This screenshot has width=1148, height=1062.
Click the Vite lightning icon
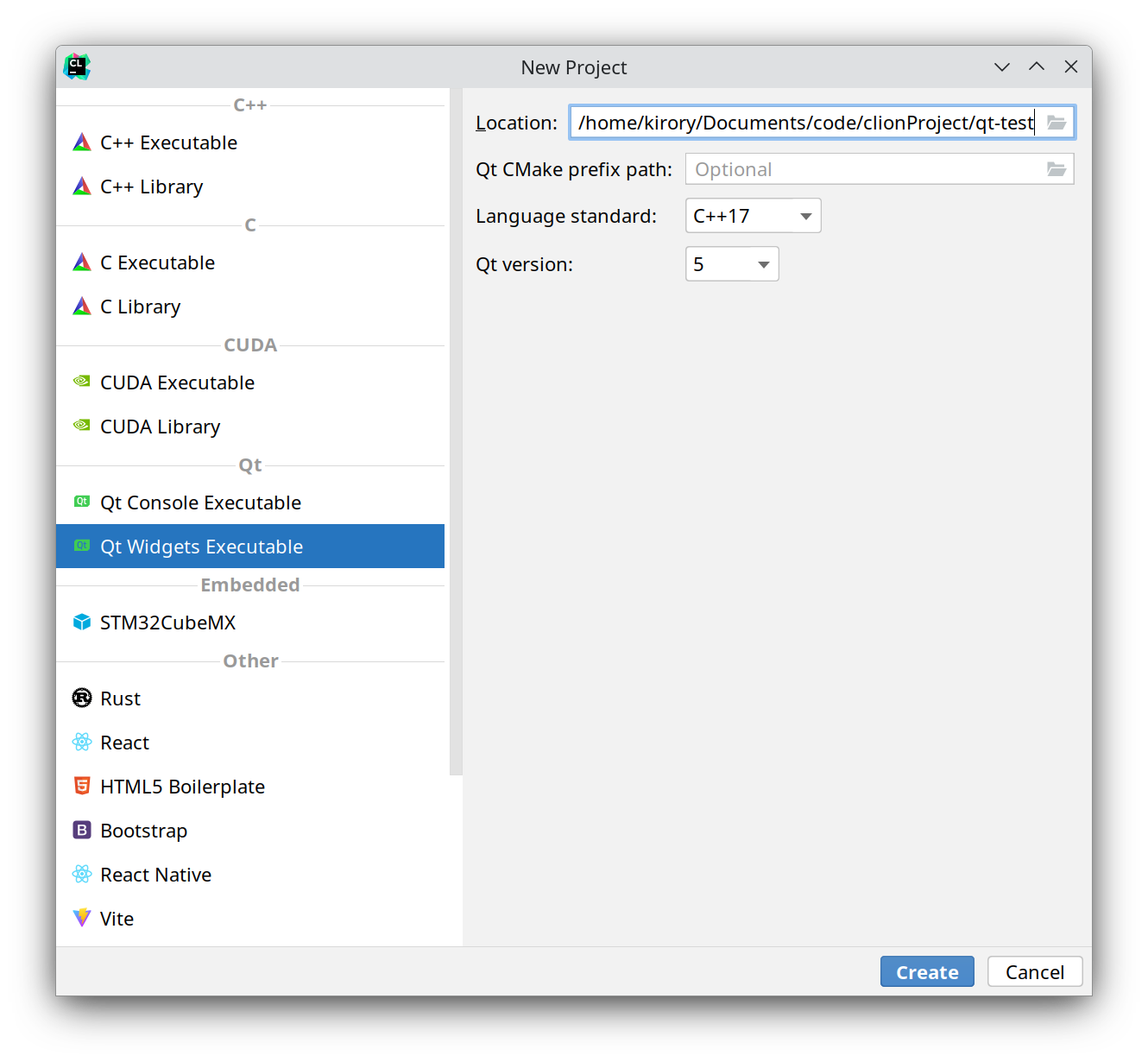tap(82, 919)
